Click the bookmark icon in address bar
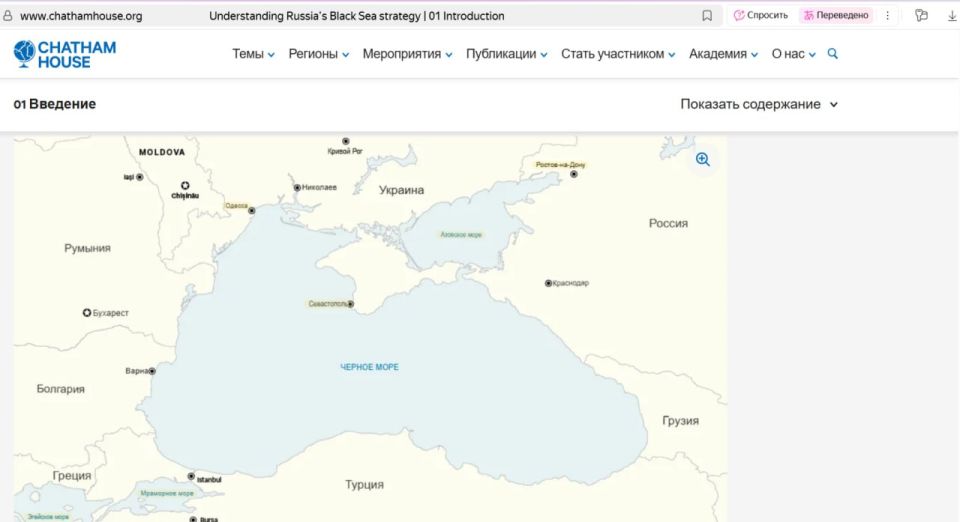 point(707,16)
